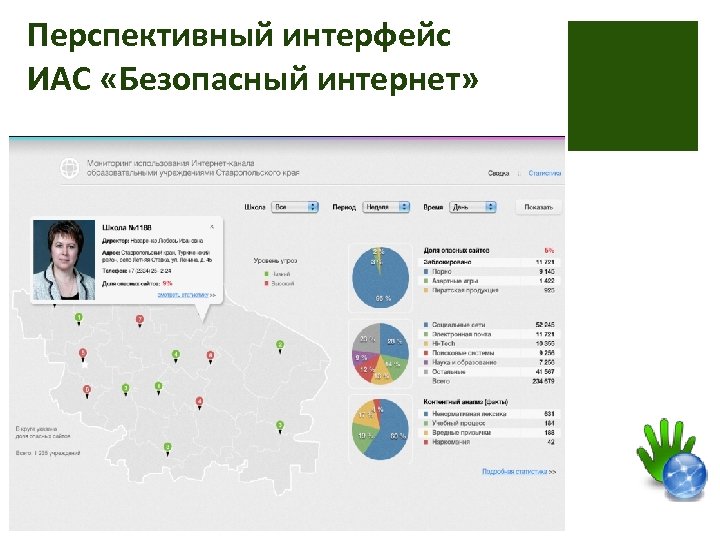Screen dimensions: 720x540
Task: Click the globe logo beside the monitoring title
Action: tap(70, 168)
